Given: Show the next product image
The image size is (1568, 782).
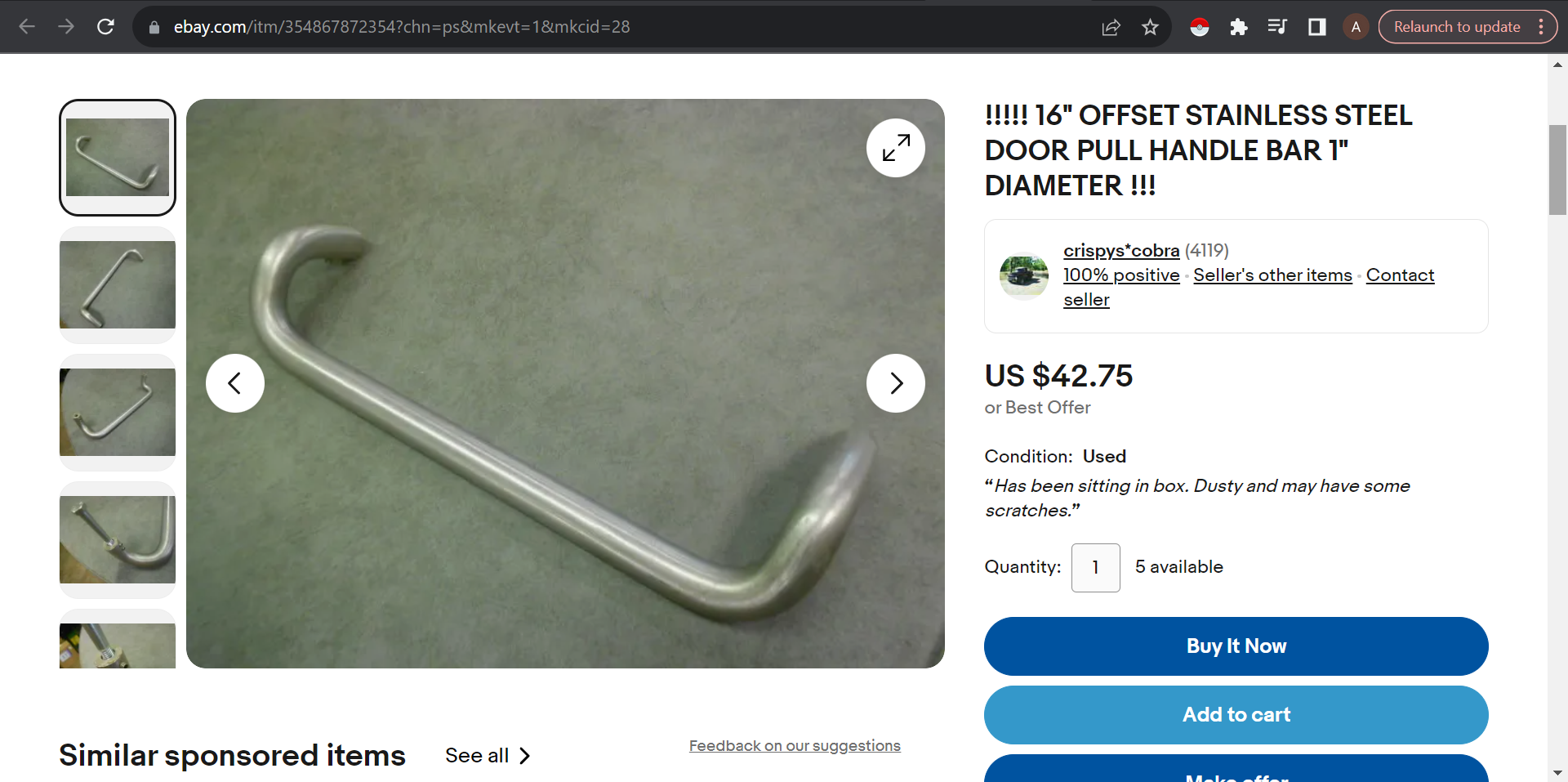Looking at the screenshot, I should coord(896,383).
